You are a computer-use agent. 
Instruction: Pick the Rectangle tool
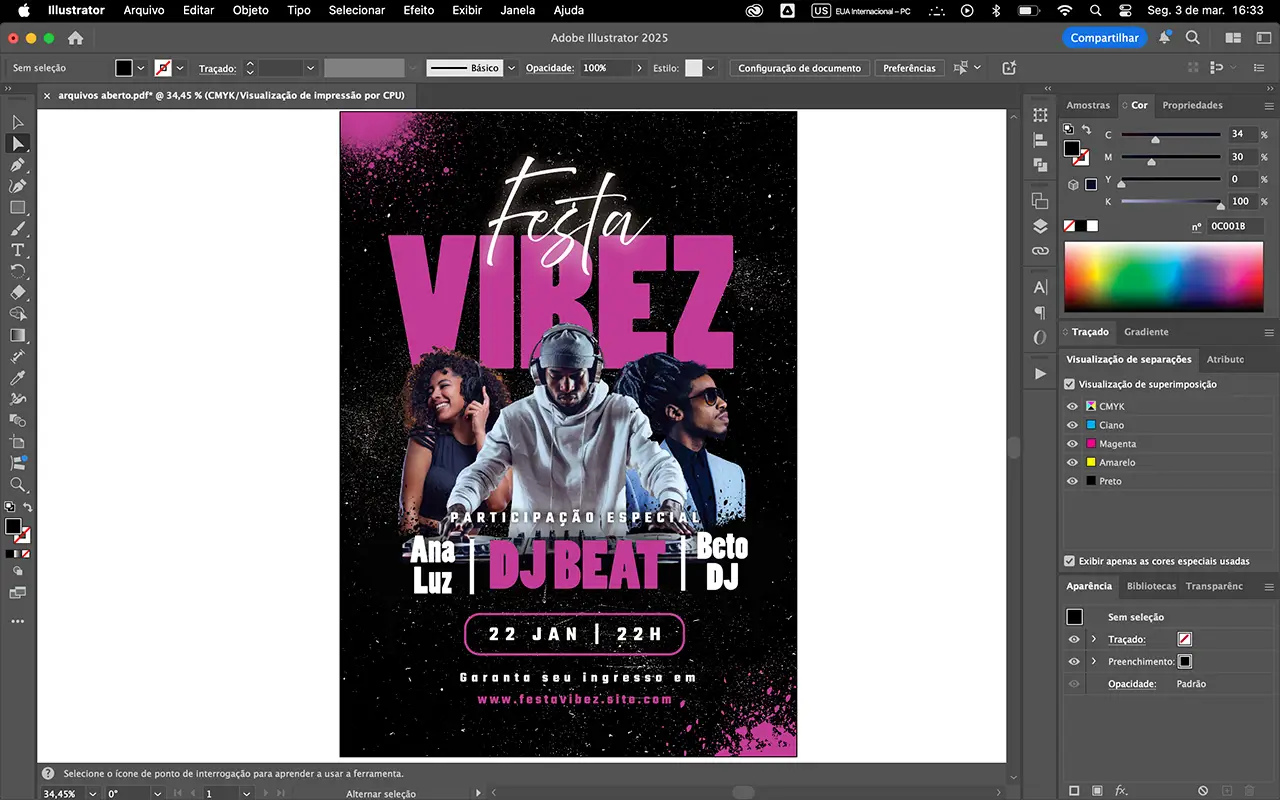coord(17,208)
